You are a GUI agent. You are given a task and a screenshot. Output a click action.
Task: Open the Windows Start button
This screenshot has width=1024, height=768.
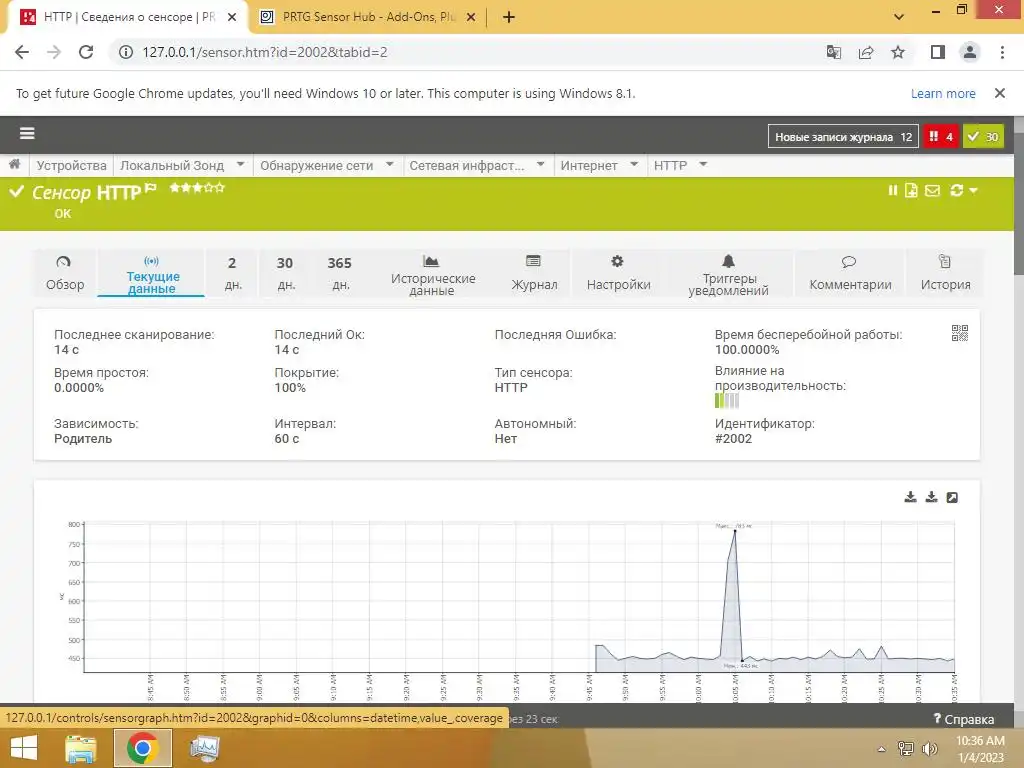(x=24, y=748)
